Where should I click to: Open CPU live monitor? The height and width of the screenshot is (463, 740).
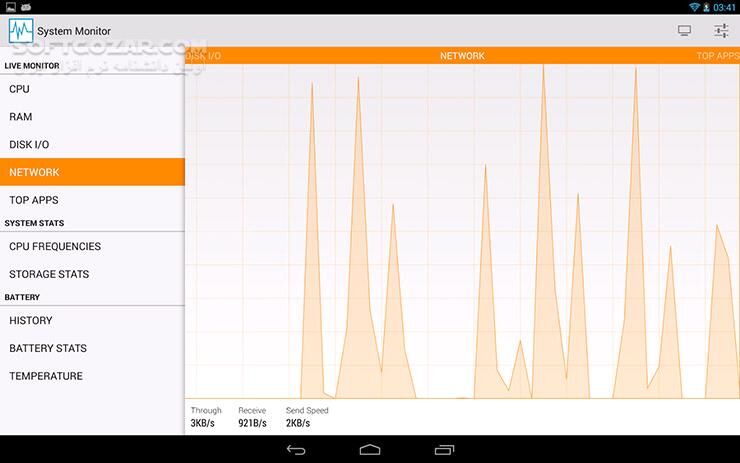pyautogui.click(x=92, y=89)
